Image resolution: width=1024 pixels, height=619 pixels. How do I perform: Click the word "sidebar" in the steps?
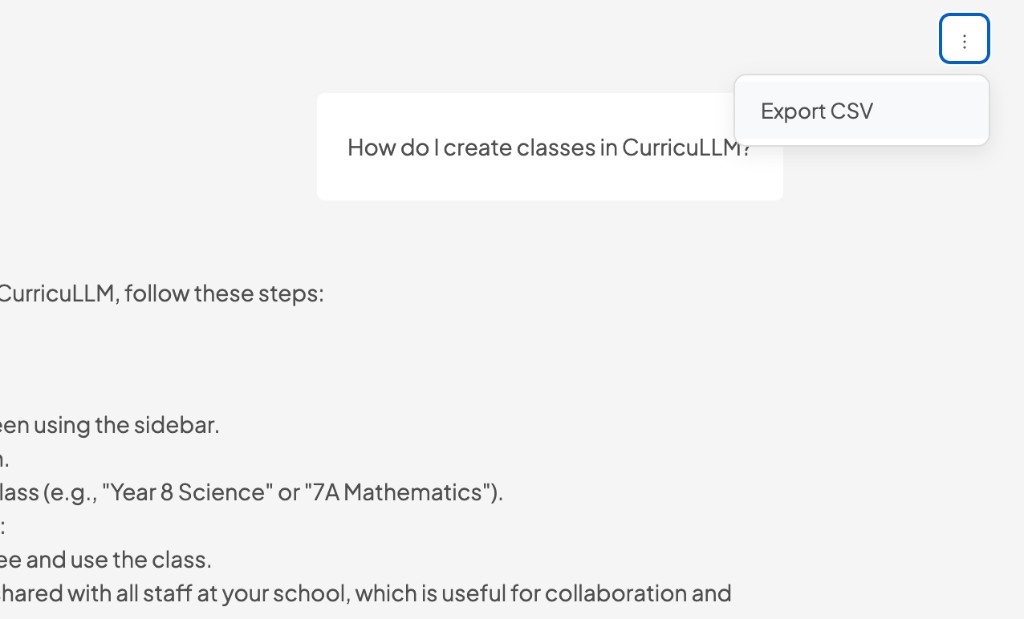click(x=183, y=425)
